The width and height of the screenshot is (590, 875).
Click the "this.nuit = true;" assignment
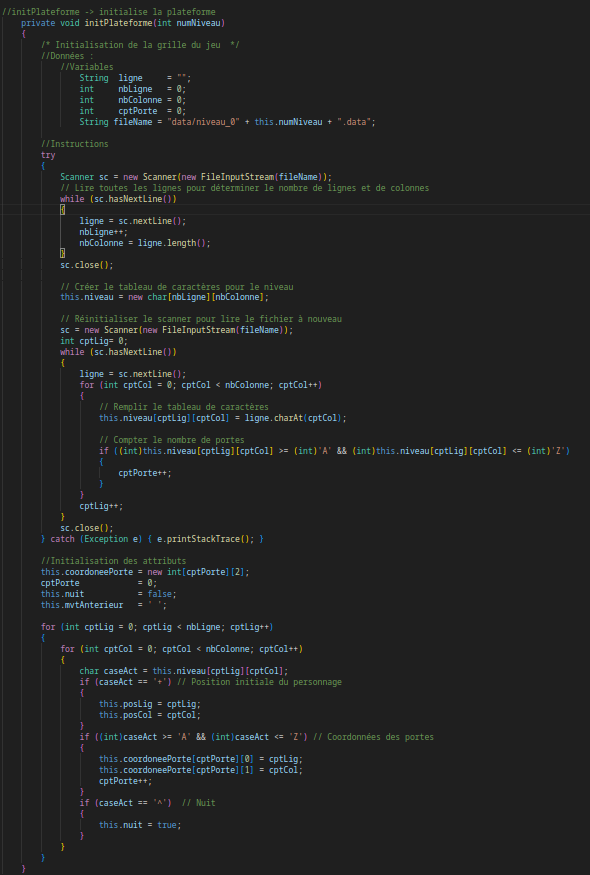click(140, 823)
